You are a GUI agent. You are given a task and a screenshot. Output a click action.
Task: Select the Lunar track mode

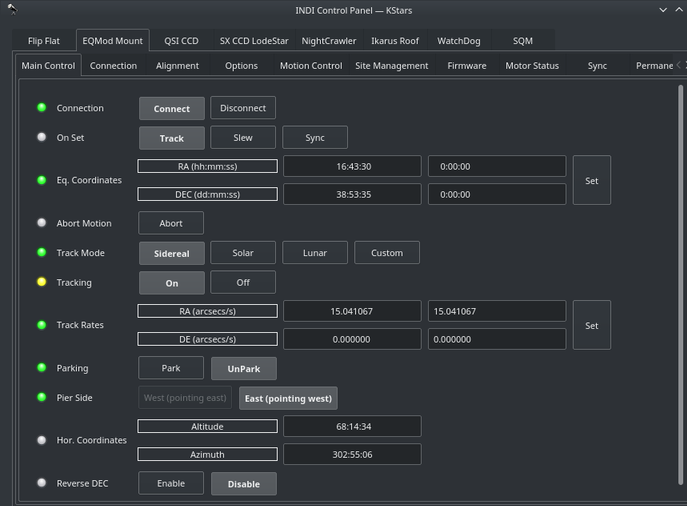pos(315,253)
